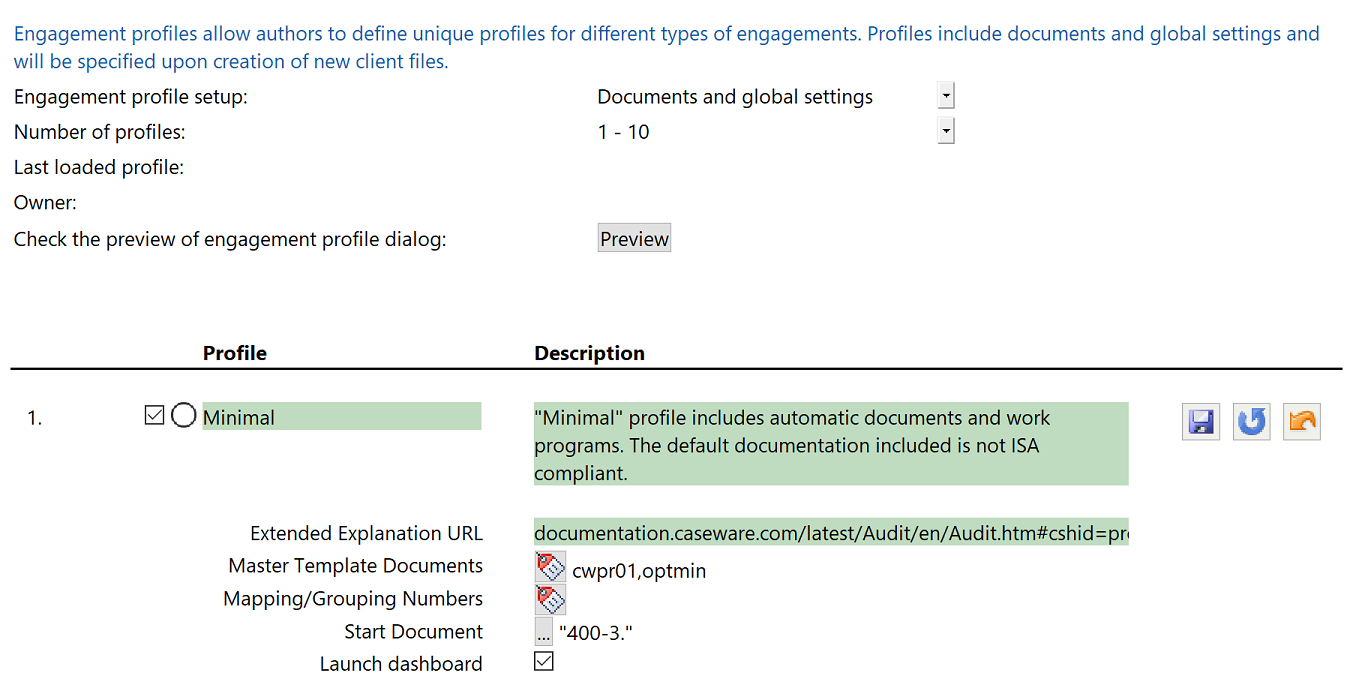
Task: Expand the Engagement profile setup dropdown arrow
Action: coord(946,96)
